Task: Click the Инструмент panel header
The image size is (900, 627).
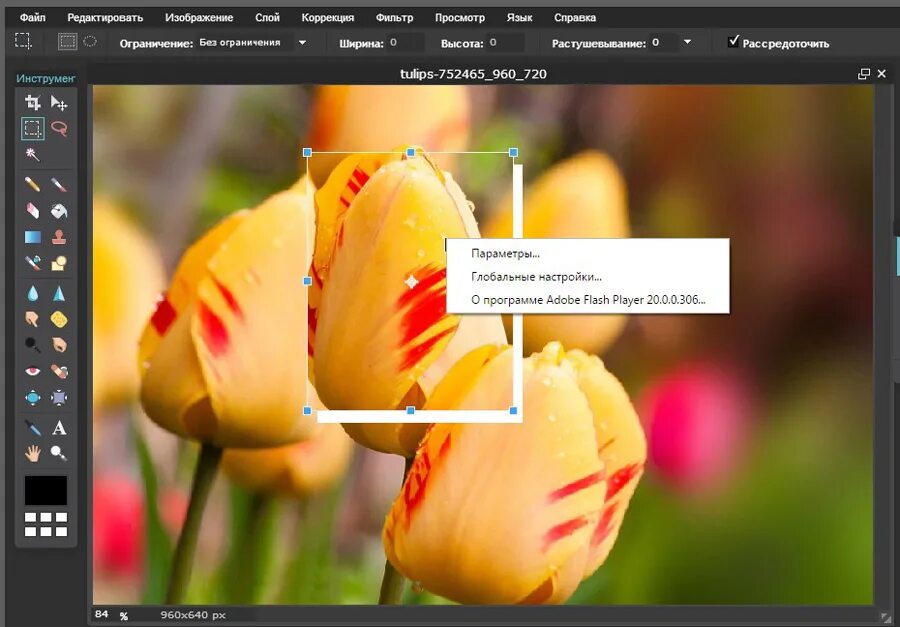Action: pos(46,79)
